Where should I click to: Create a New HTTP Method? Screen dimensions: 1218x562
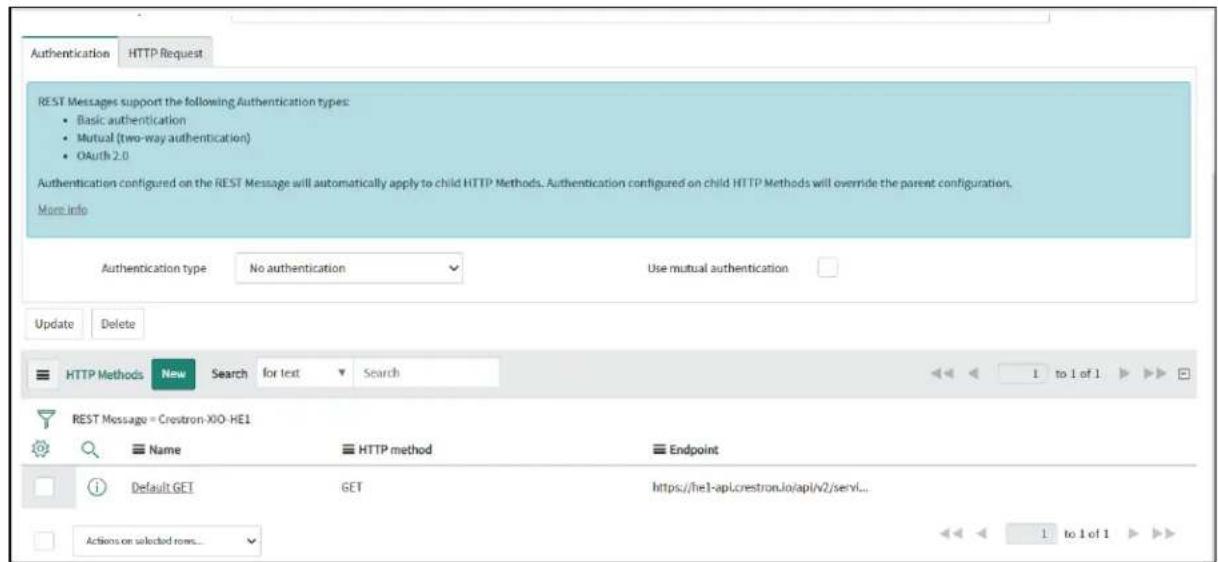click(173, 373)
